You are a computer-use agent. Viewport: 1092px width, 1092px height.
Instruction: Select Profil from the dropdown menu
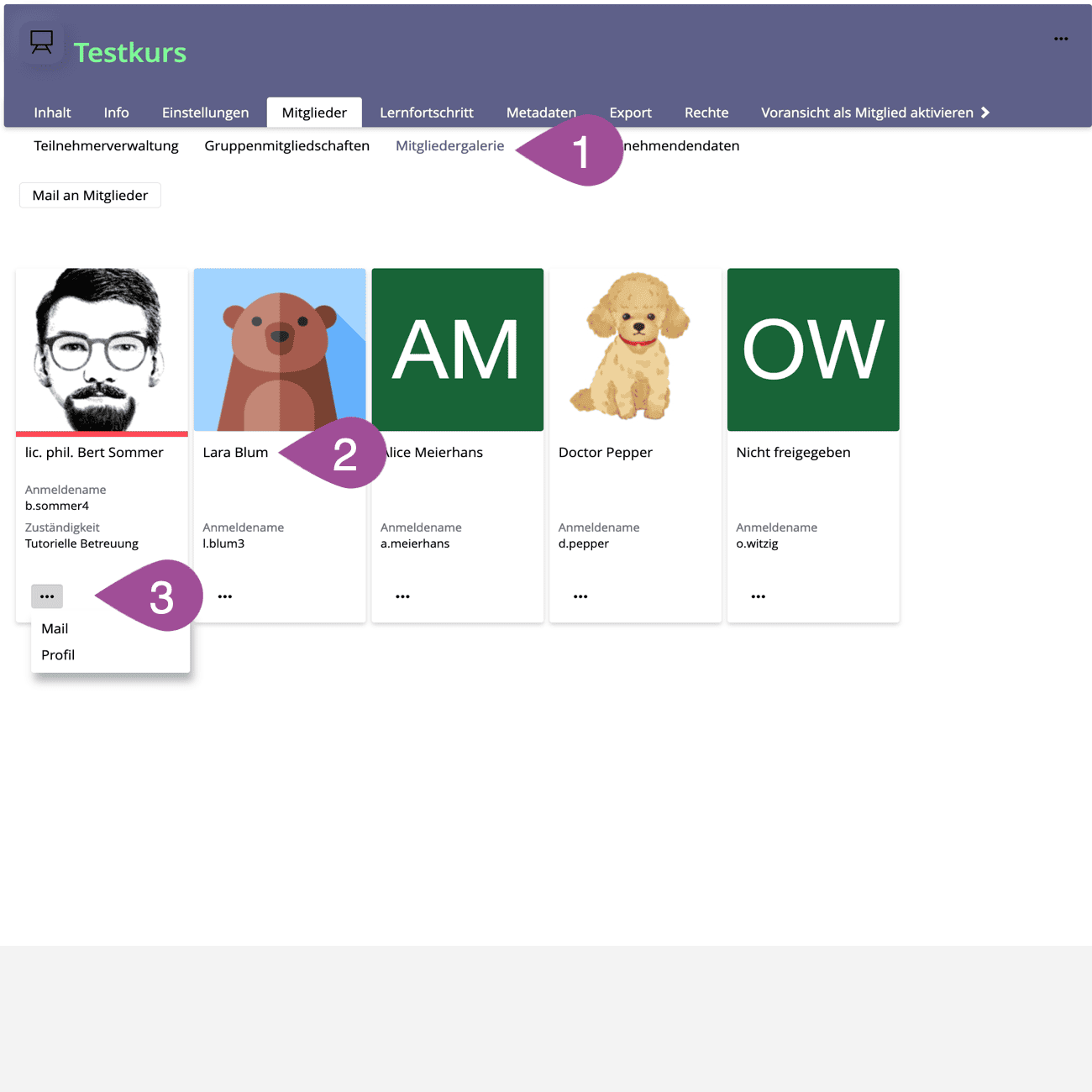(x=58, y=655)
